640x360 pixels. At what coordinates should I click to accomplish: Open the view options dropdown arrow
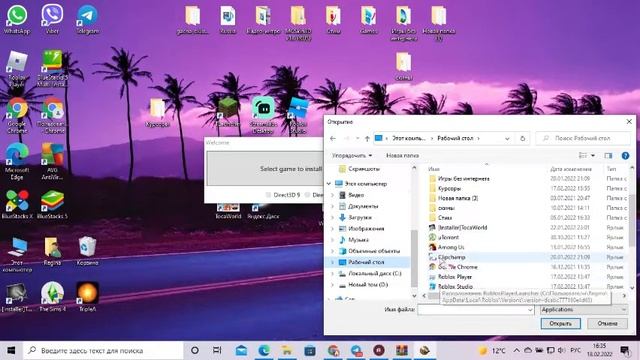pyautogui.click(x=593, y=156)
